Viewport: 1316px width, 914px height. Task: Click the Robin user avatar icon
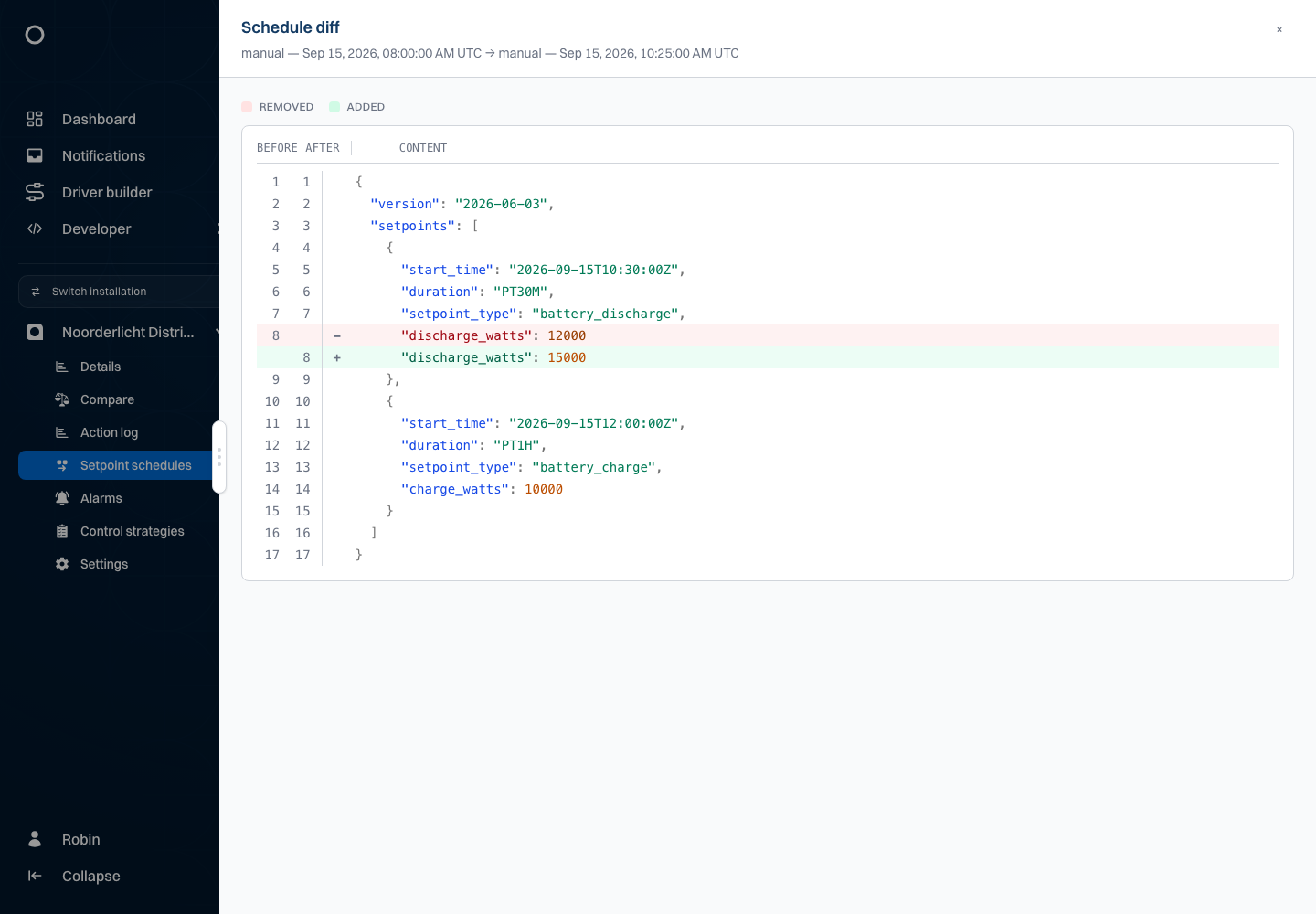[x=35, y=839]
